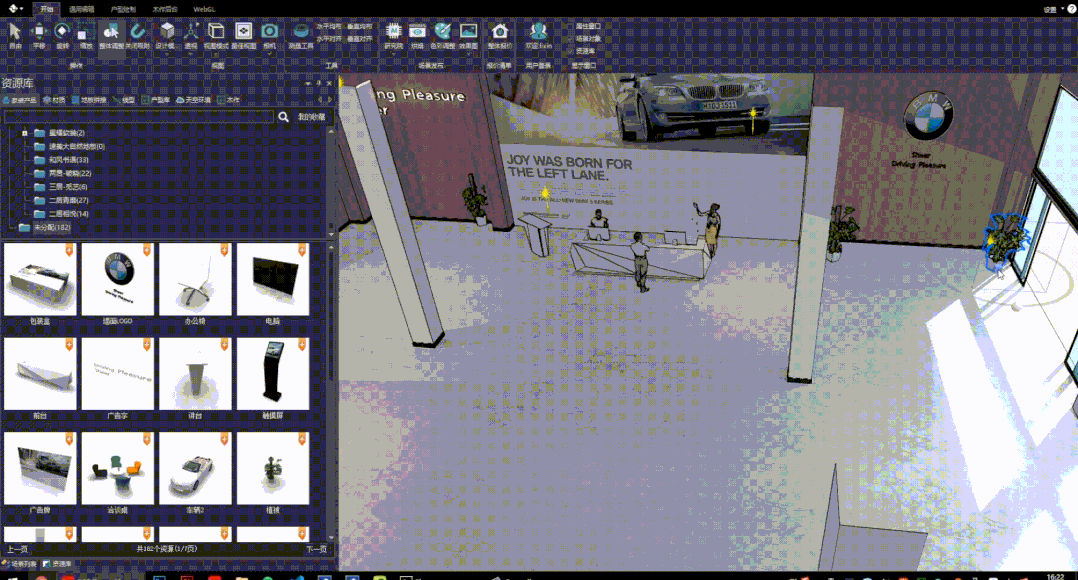Activate the scale tool in ribbon
This screenshot has width=1078, height=580.
pos(86,32)
